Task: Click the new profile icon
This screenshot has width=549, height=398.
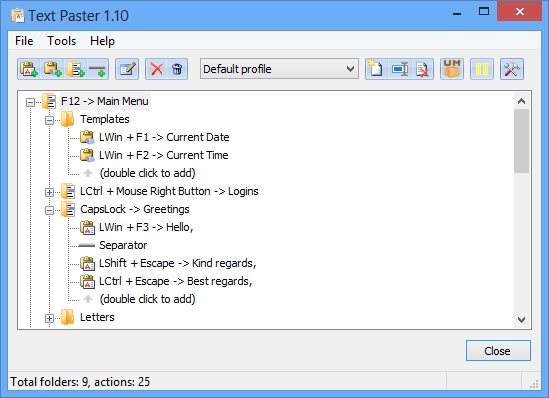Action: tap(376, 69)
